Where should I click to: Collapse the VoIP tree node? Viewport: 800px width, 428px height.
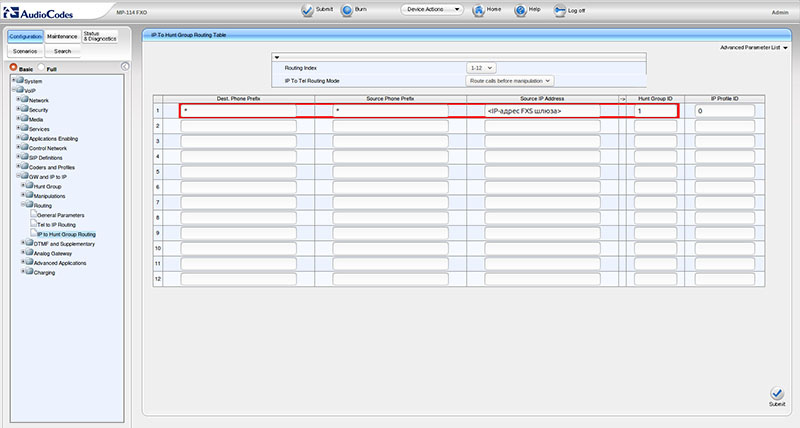14,90
